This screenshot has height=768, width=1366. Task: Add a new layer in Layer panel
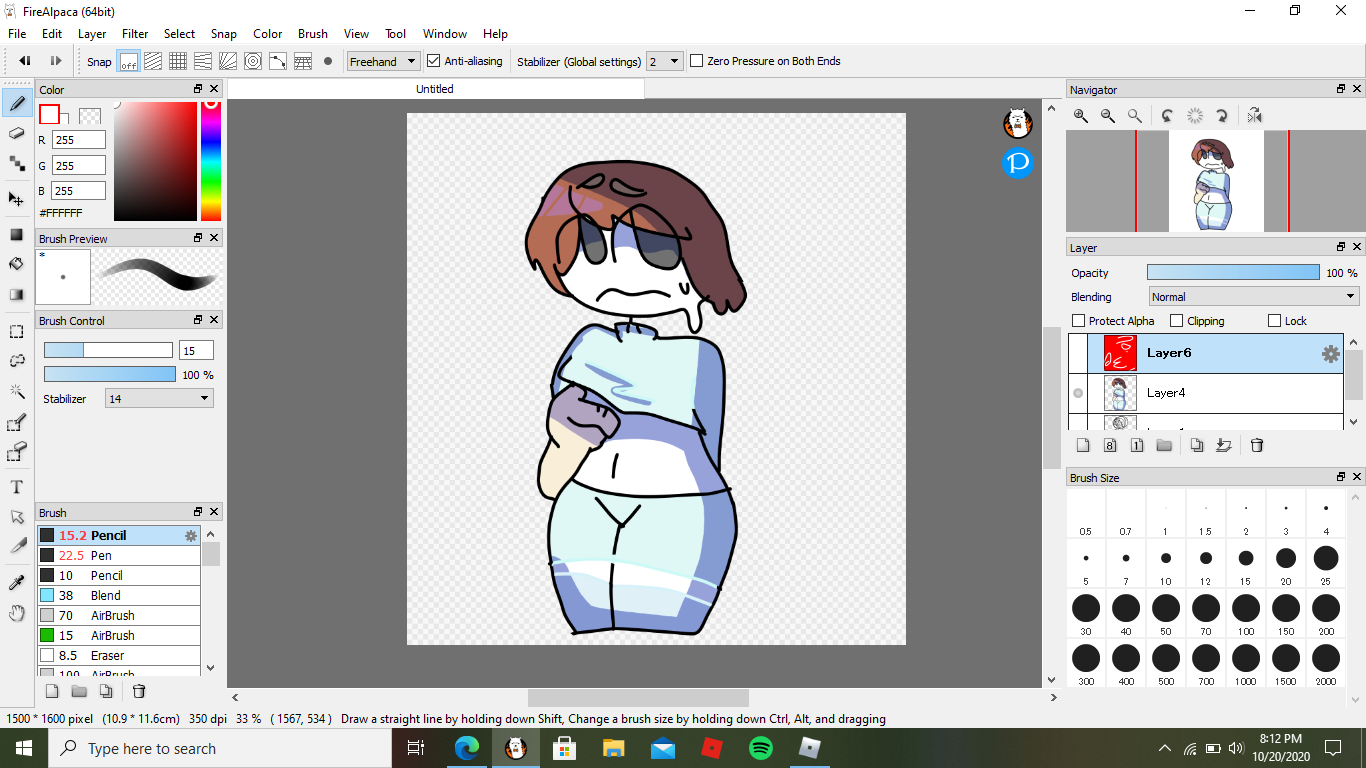click(1082, 445)
